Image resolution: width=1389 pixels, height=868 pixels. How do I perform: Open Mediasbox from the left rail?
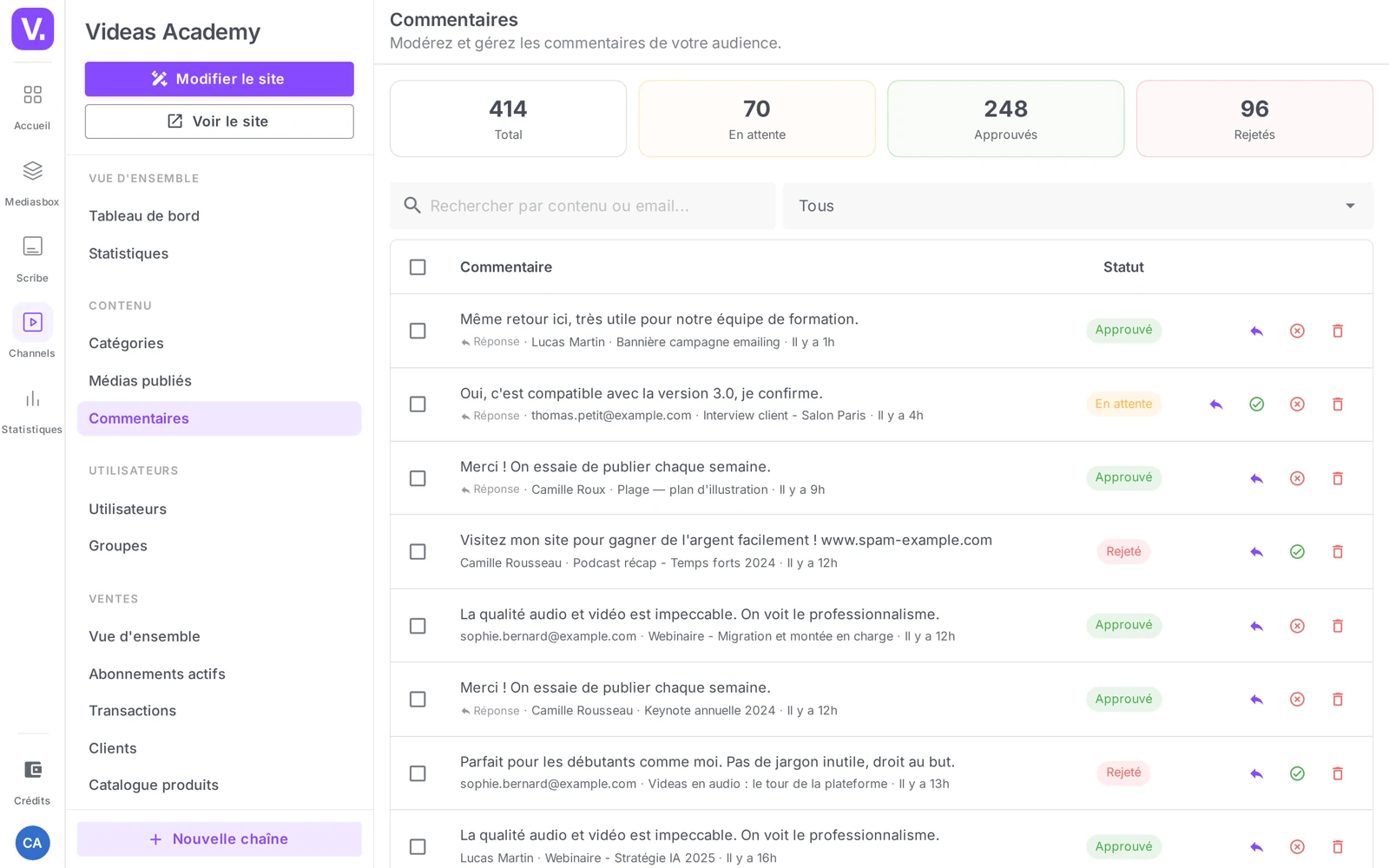tap(32, 182)
